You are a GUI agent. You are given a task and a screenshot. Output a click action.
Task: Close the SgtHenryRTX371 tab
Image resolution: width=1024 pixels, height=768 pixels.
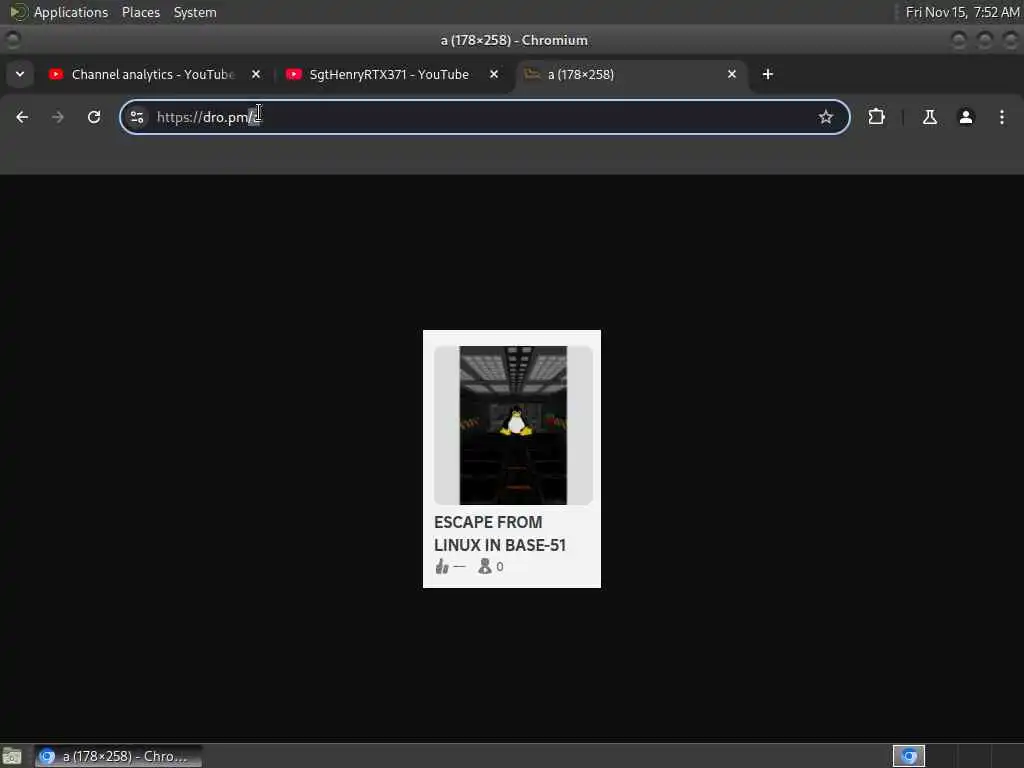[x=494, y=74]
